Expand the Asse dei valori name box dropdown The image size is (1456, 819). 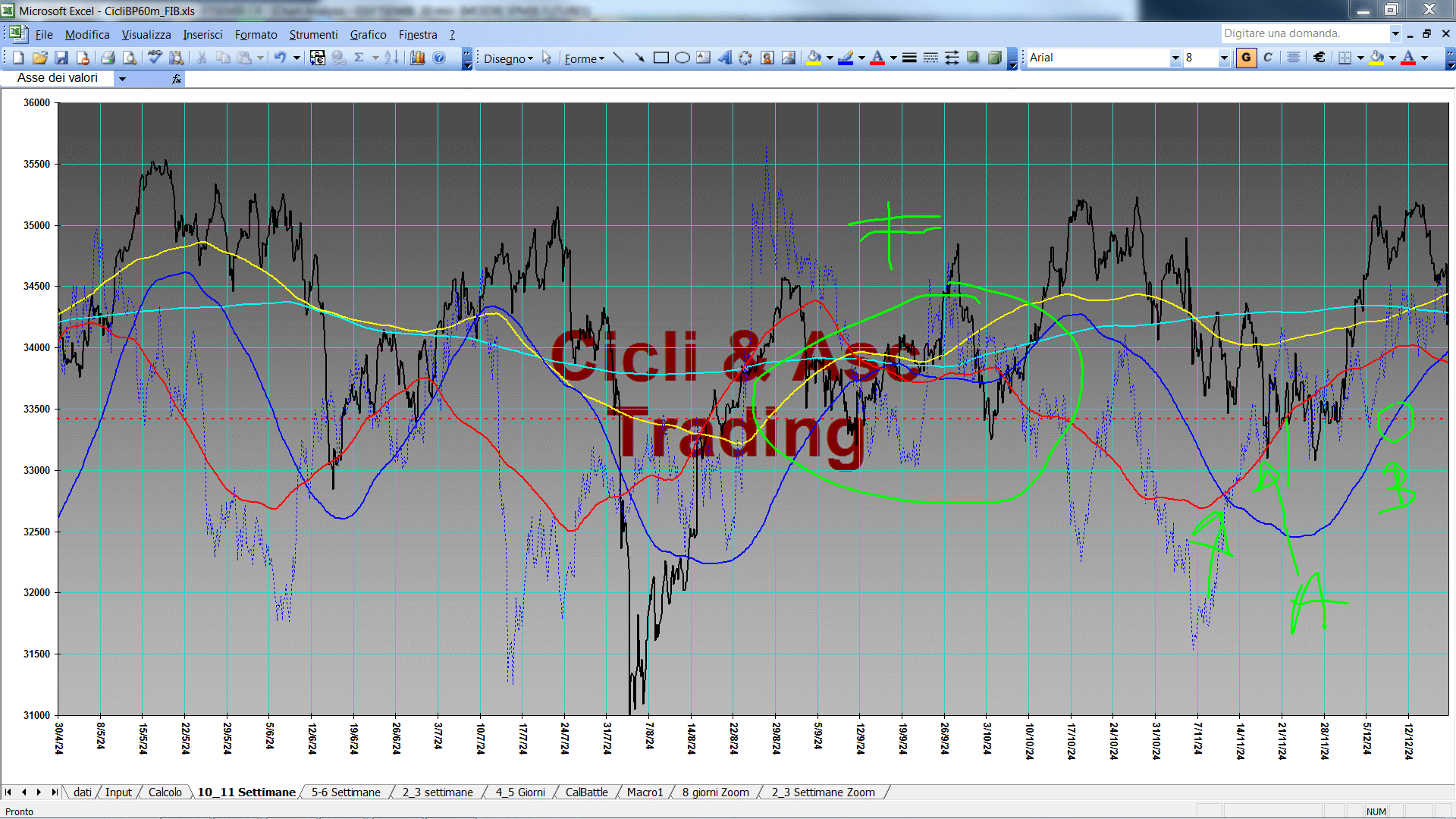click(x=122, y=78)
